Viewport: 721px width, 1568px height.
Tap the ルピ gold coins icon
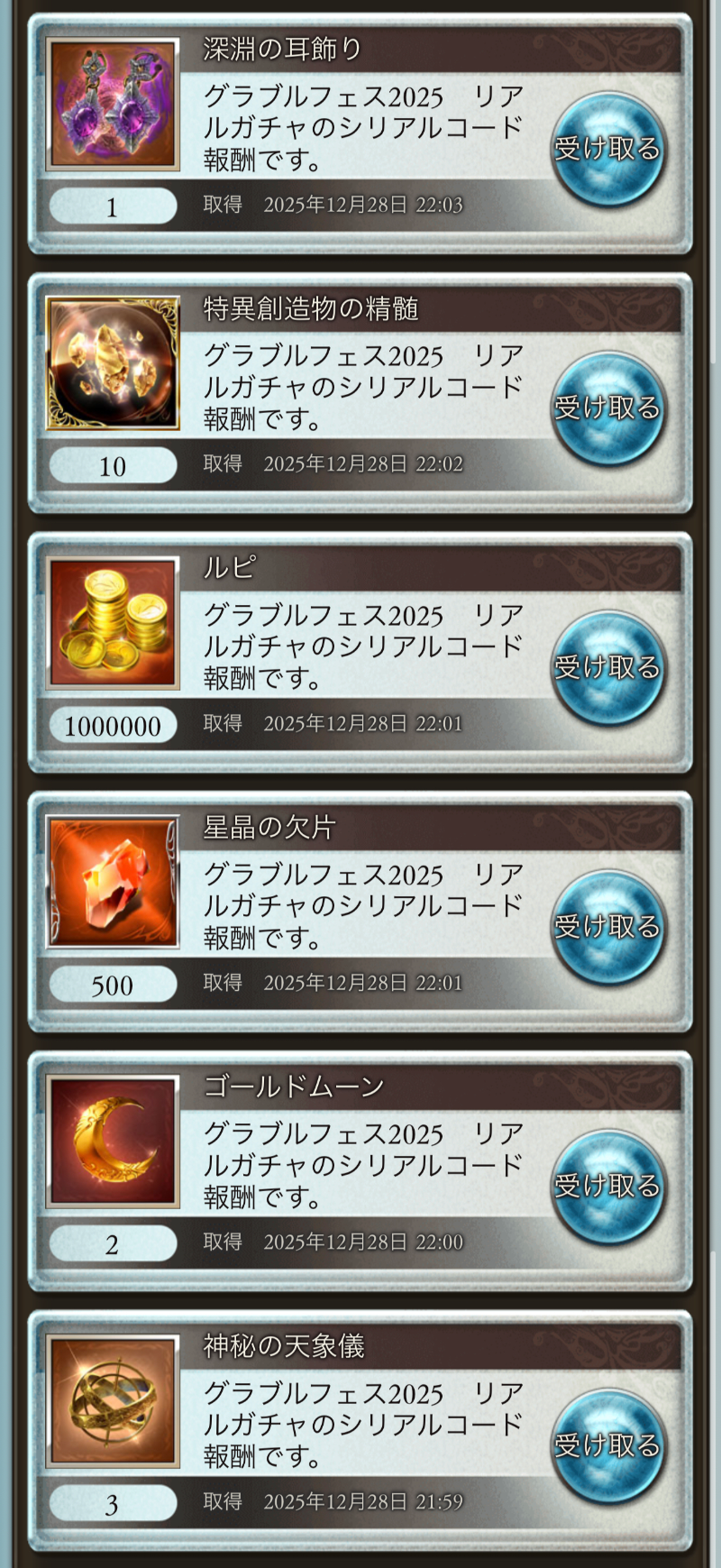[113, 623]
